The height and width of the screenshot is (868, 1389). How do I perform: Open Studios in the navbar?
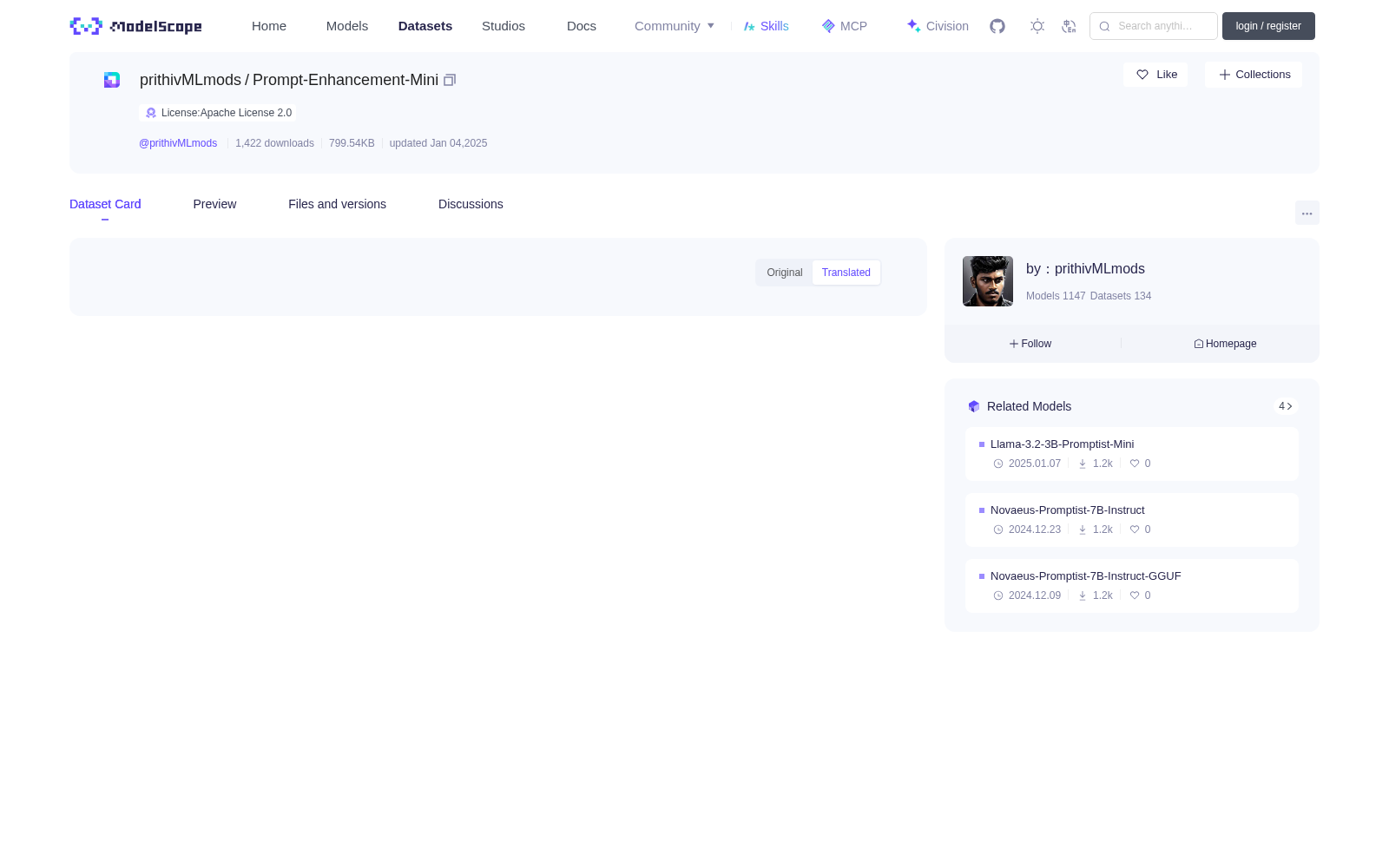tap(504, 26)
